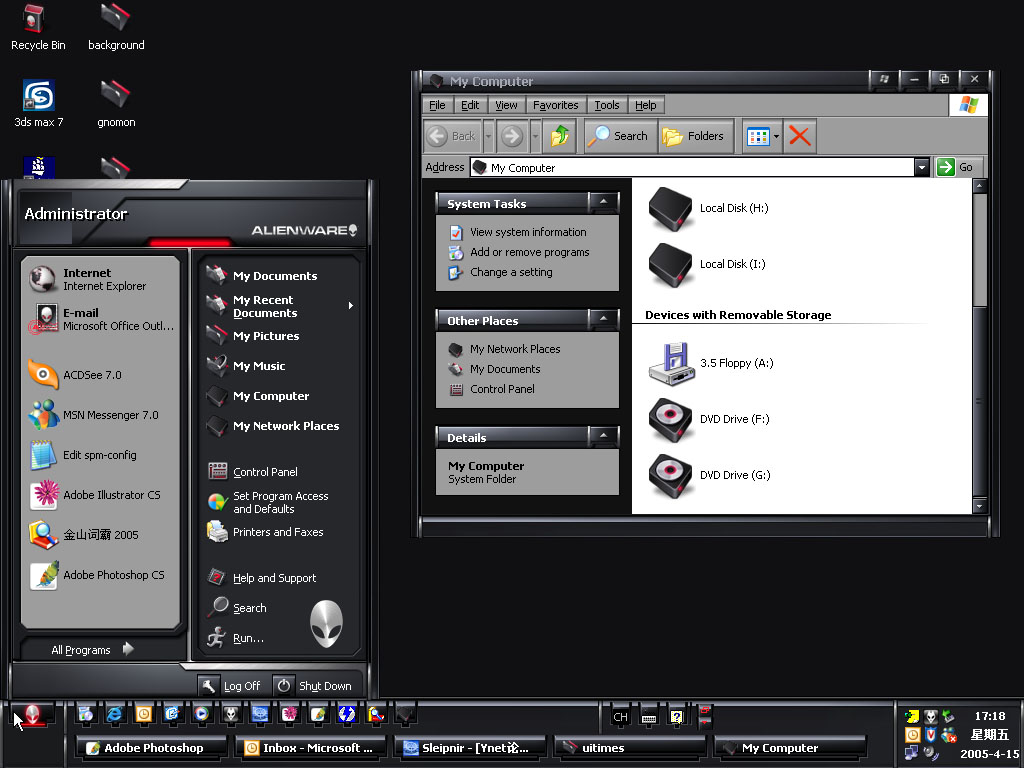The width and height of the screenshot is (1024, 768).
Task: Open My Network Places from Start menu
Action: pos(280,426)
